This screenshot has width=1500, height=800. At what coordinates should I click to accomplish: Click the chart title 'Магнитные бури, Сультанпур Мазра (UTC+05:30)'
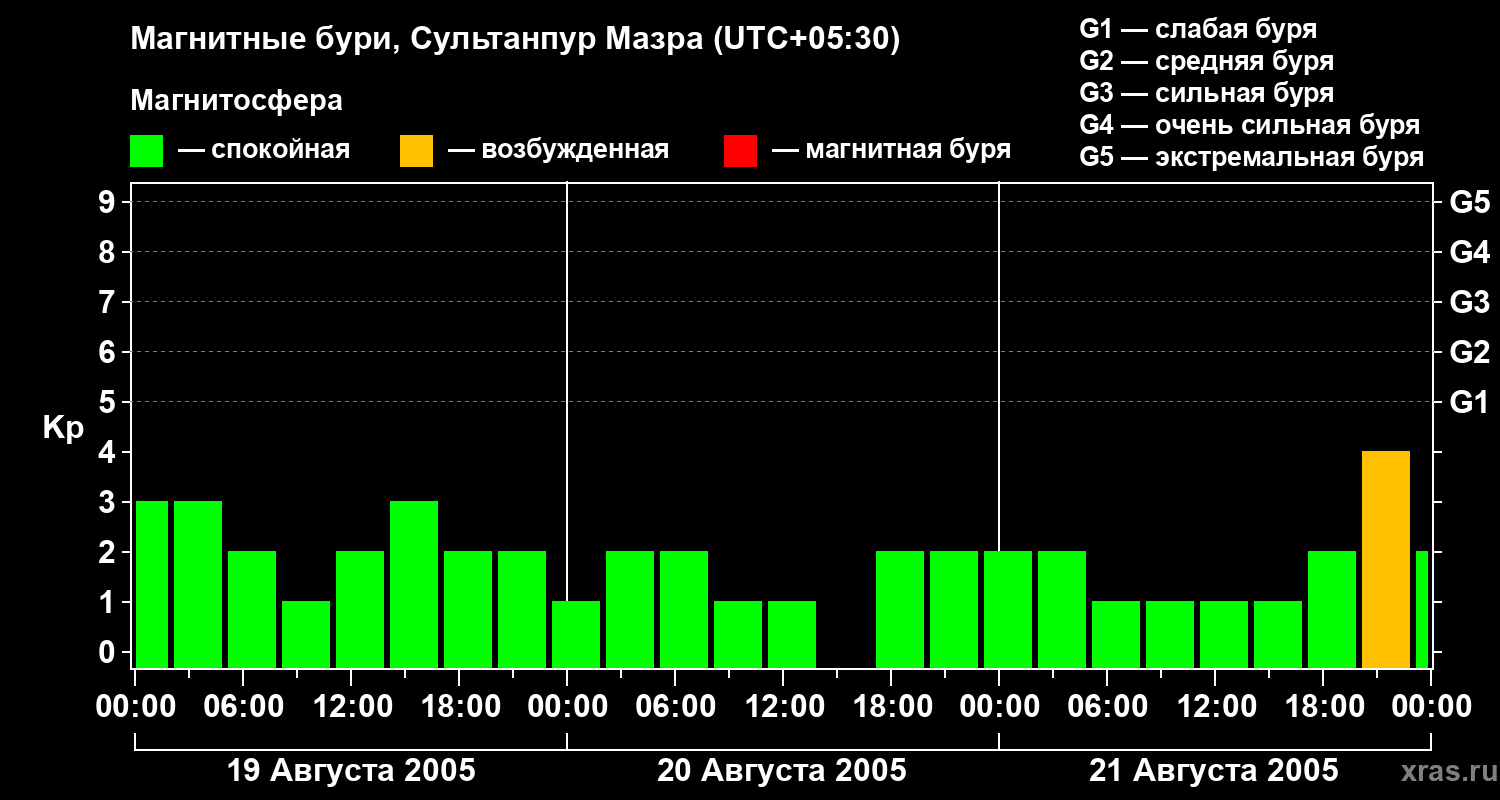click(x=516, y=40)
